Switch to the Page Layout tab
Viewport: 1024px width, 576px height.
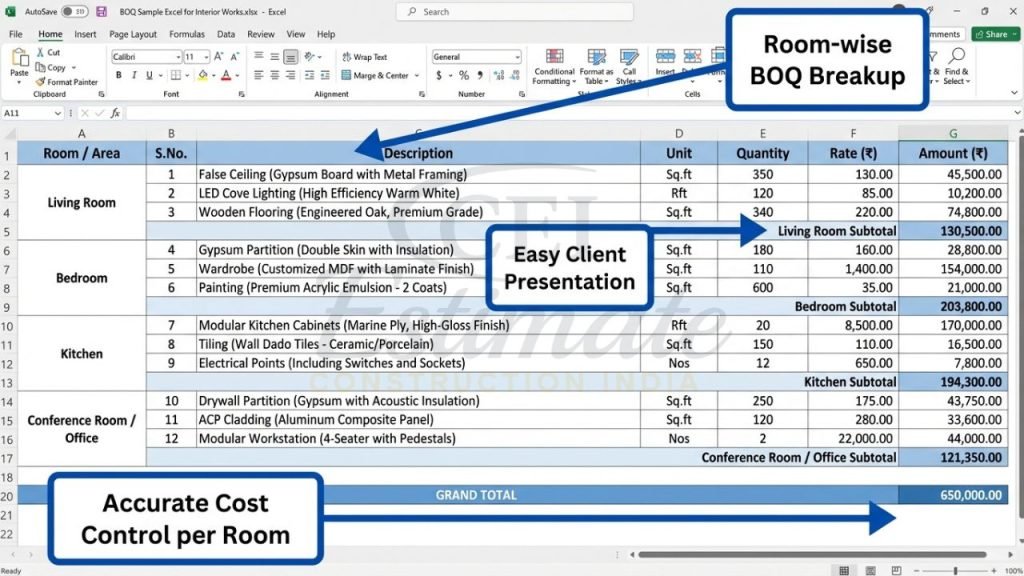click(x=133, y=34)
